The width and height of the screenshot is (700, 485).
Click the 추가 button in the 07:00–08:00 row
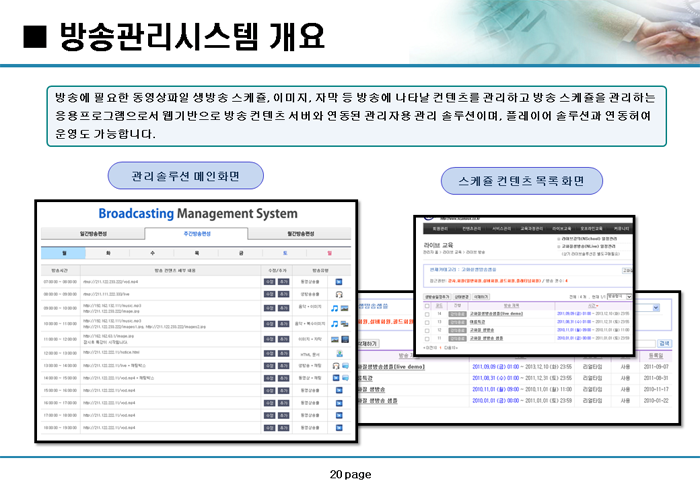[x=283, y=282]
